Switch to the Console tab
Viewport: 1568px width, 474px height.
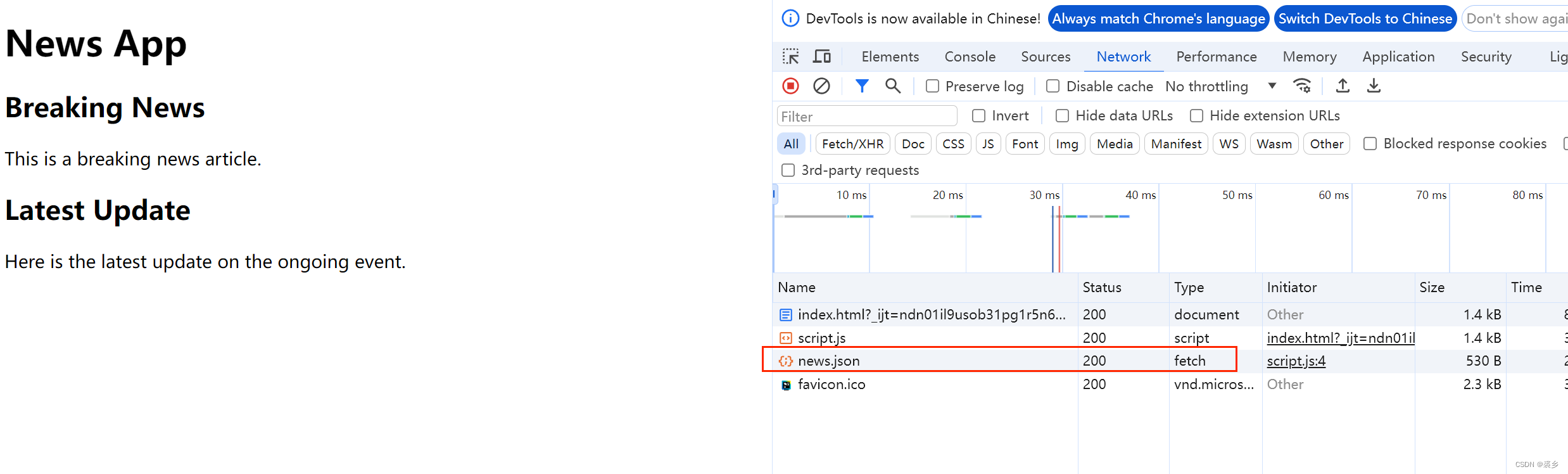(970, 57)
